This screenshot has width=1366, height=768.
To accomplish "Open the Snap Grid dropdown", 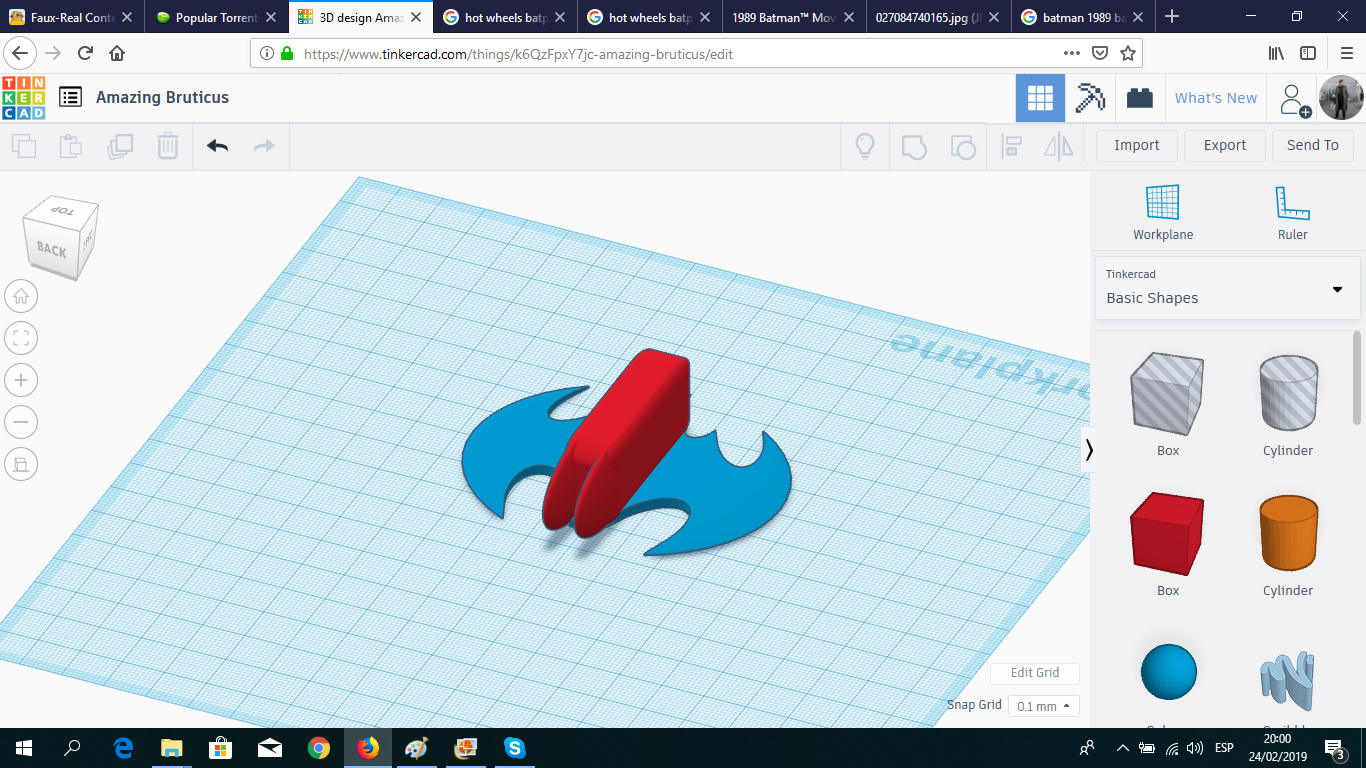I will click(x=1043, y=705).
